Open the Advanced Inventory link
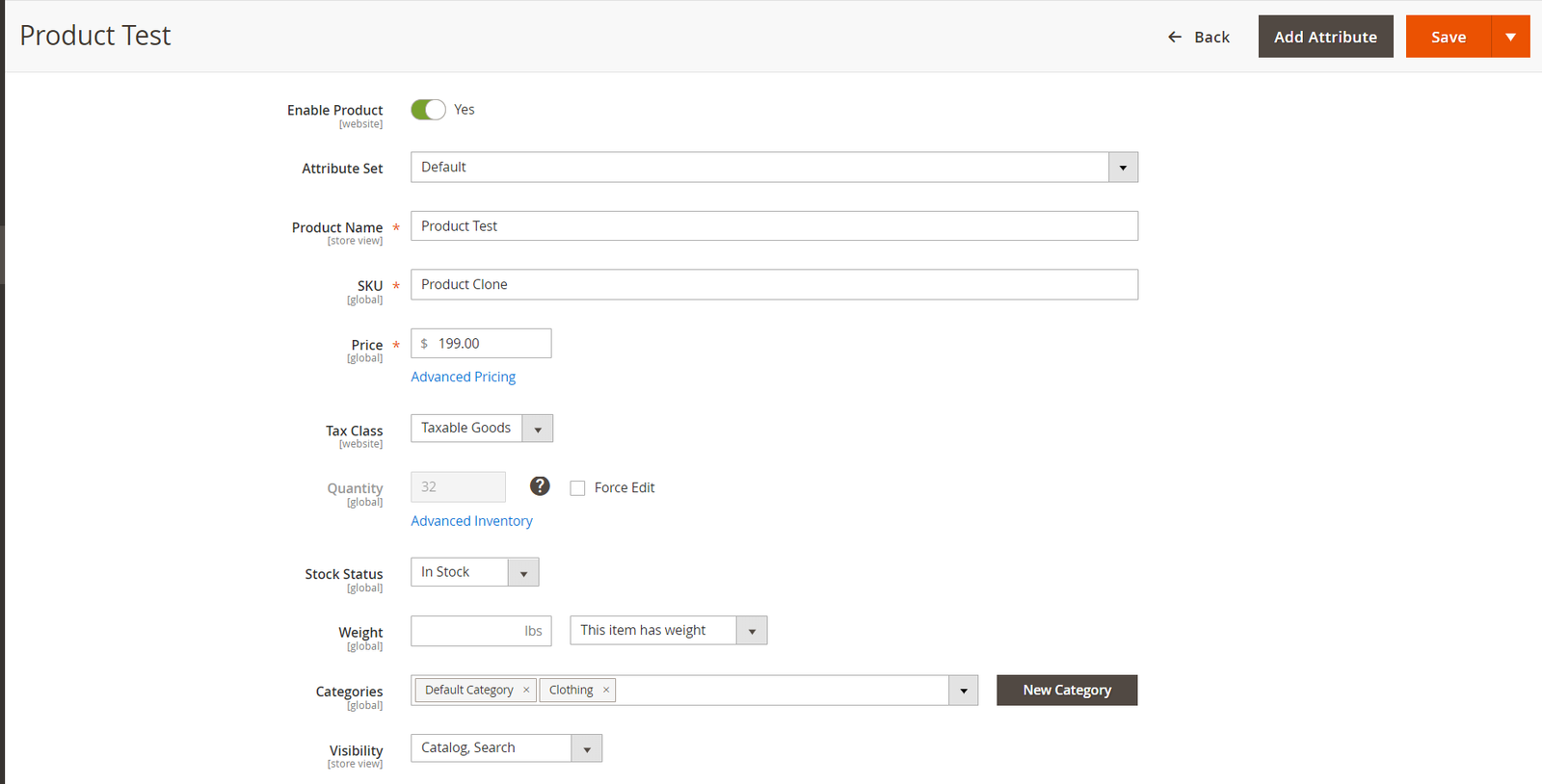The width and height of the screenshot is (1542, 784). [x=471, y=521]
